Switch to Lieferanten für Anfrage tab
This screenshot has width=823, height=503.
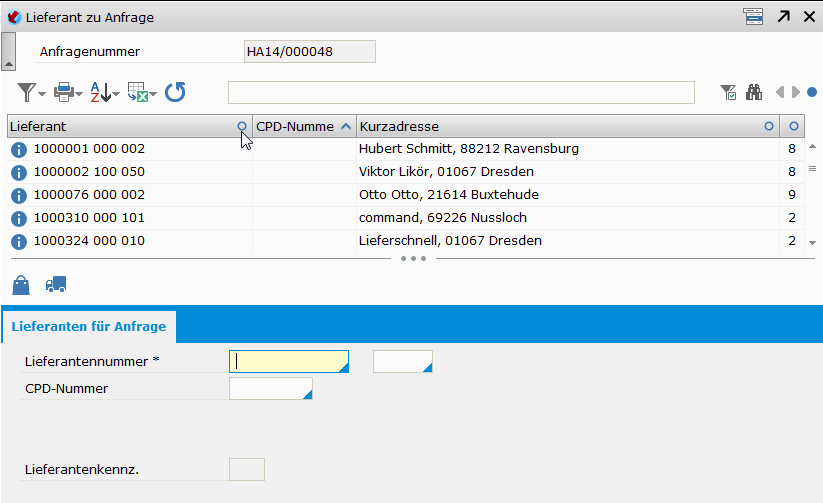coord(89,327)
